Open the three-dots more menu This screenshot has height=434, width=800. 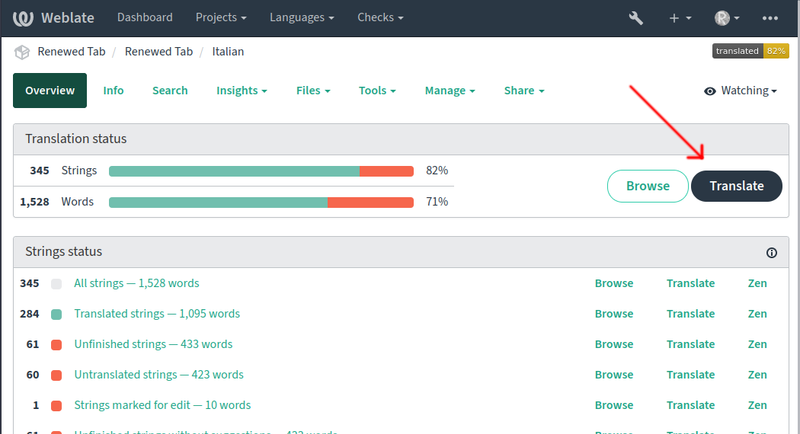770,18
